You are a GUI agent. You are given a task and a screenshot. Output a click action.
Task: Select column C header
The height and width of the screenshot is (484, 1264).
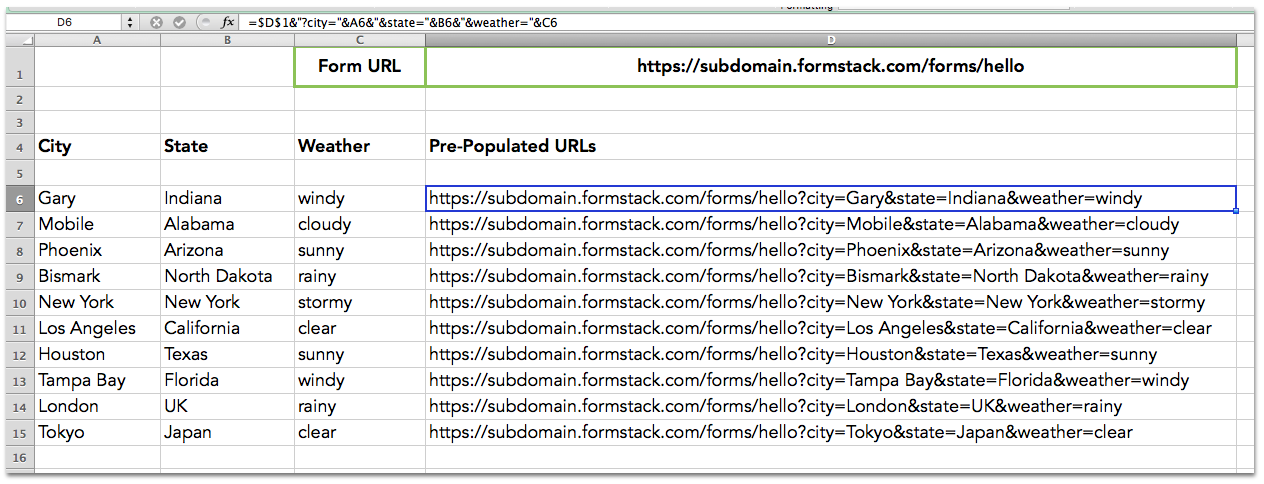(359, 40)
